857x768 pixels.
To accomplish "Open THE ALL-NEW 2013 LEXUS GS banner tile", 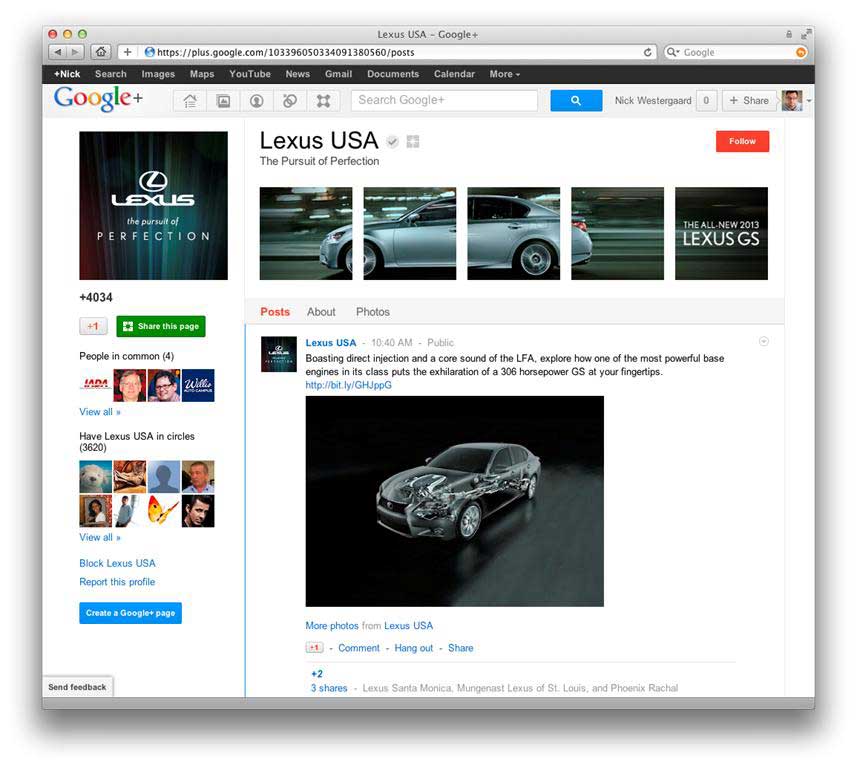I will [721, 233].
